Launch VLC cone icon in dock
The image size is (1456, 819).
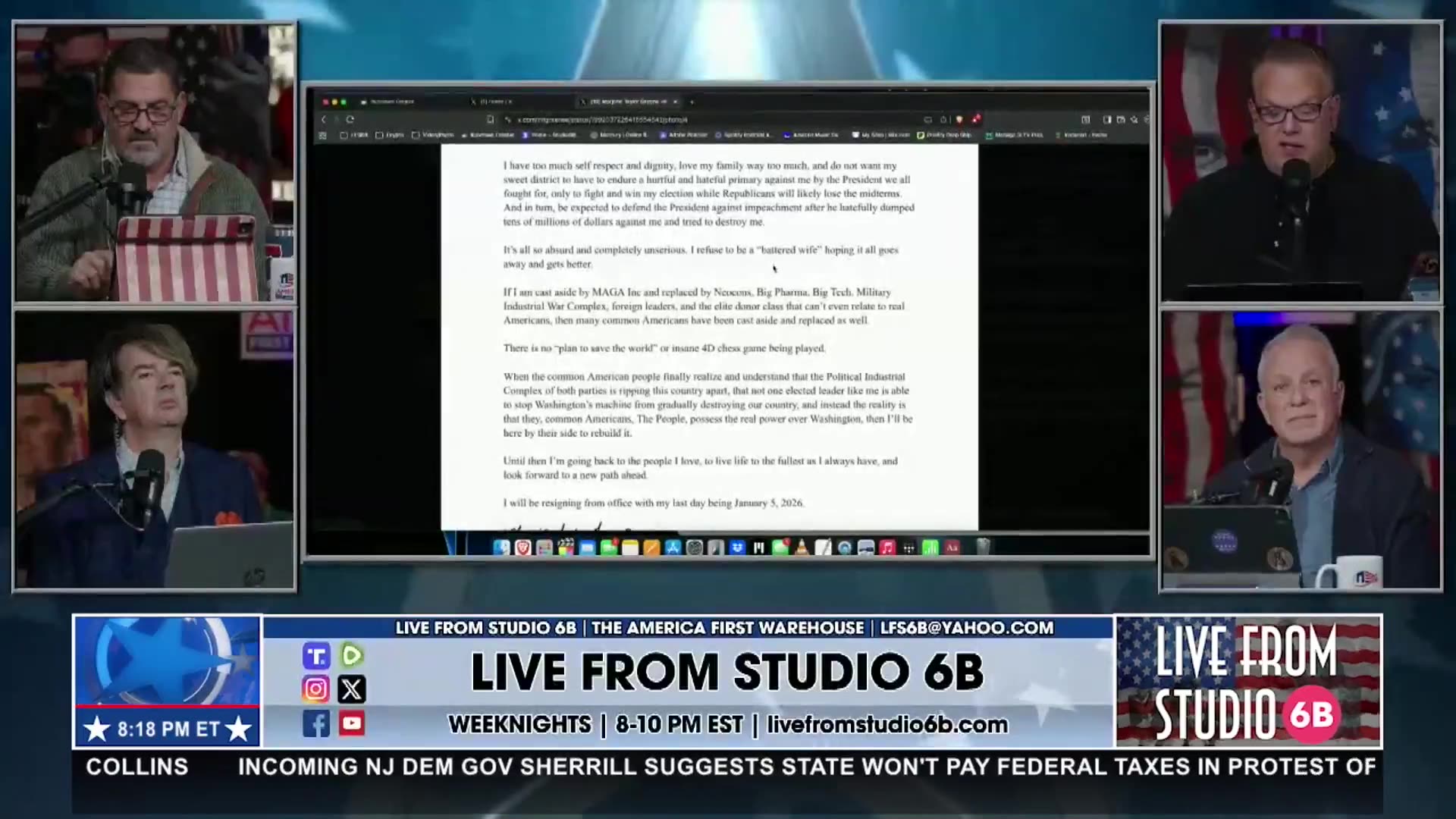pos(802,548)
